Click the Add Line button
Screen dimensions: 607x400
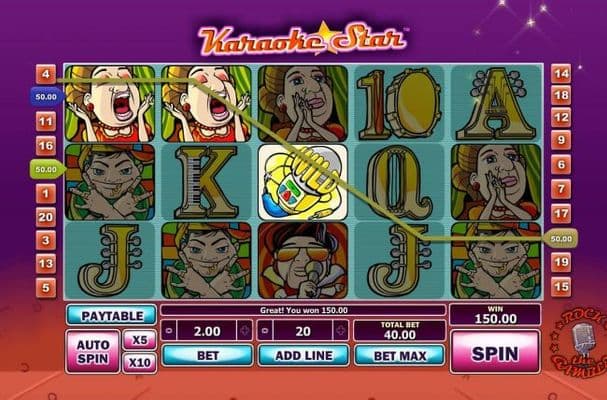304,355
